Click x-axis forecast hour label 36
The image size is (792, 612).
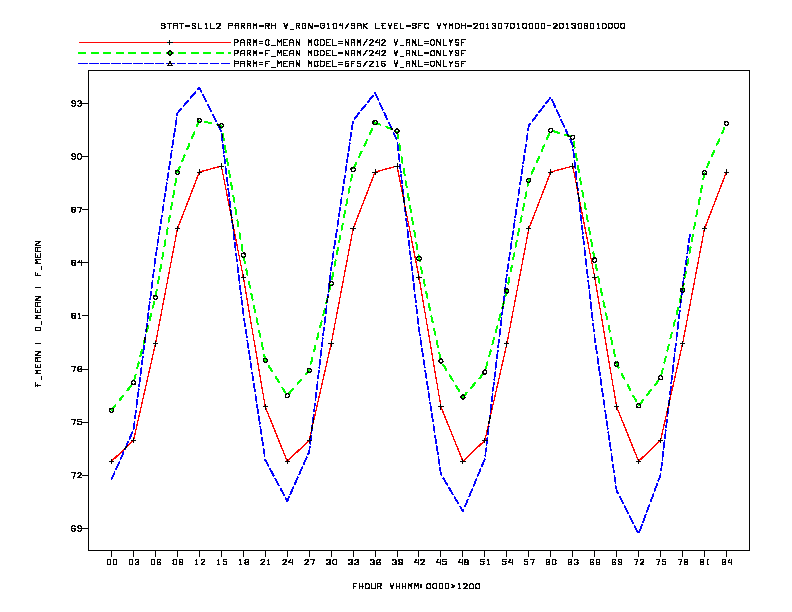point(375,562)
